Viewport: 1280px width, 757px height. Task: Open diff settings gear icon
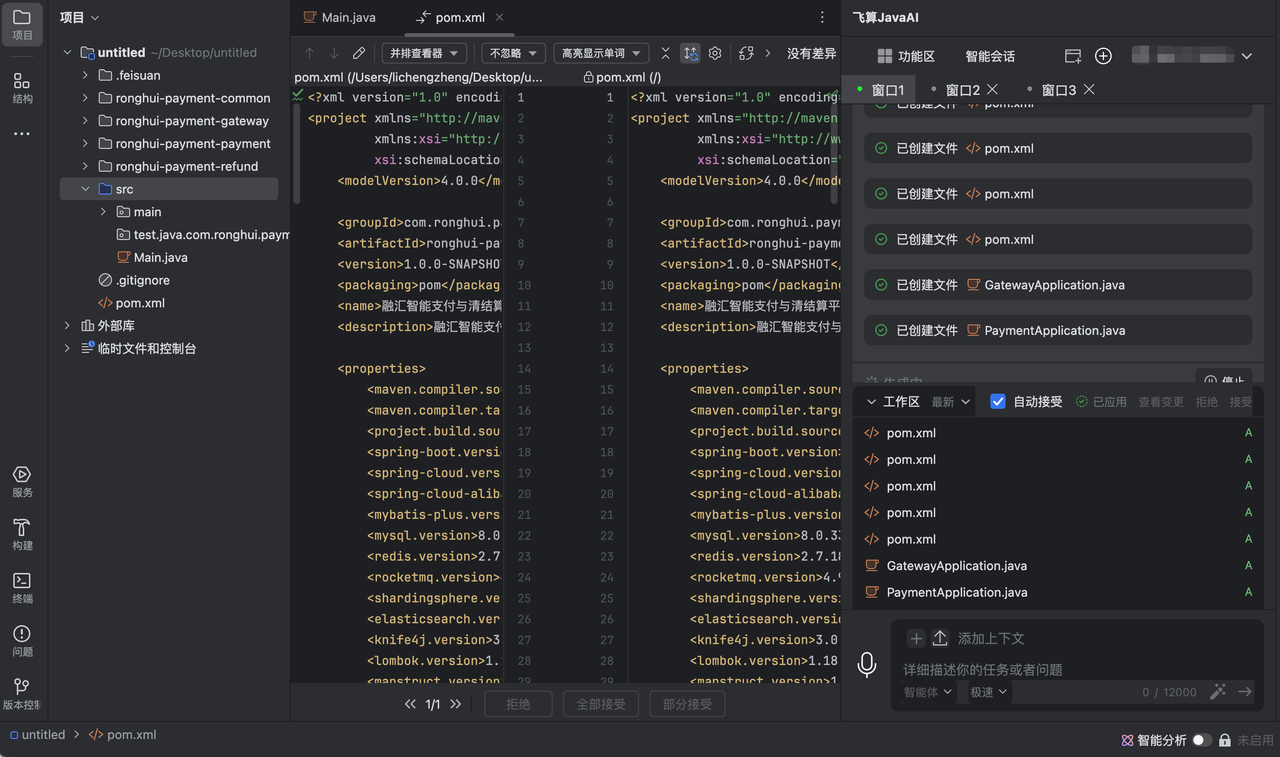tap(715, 53)
